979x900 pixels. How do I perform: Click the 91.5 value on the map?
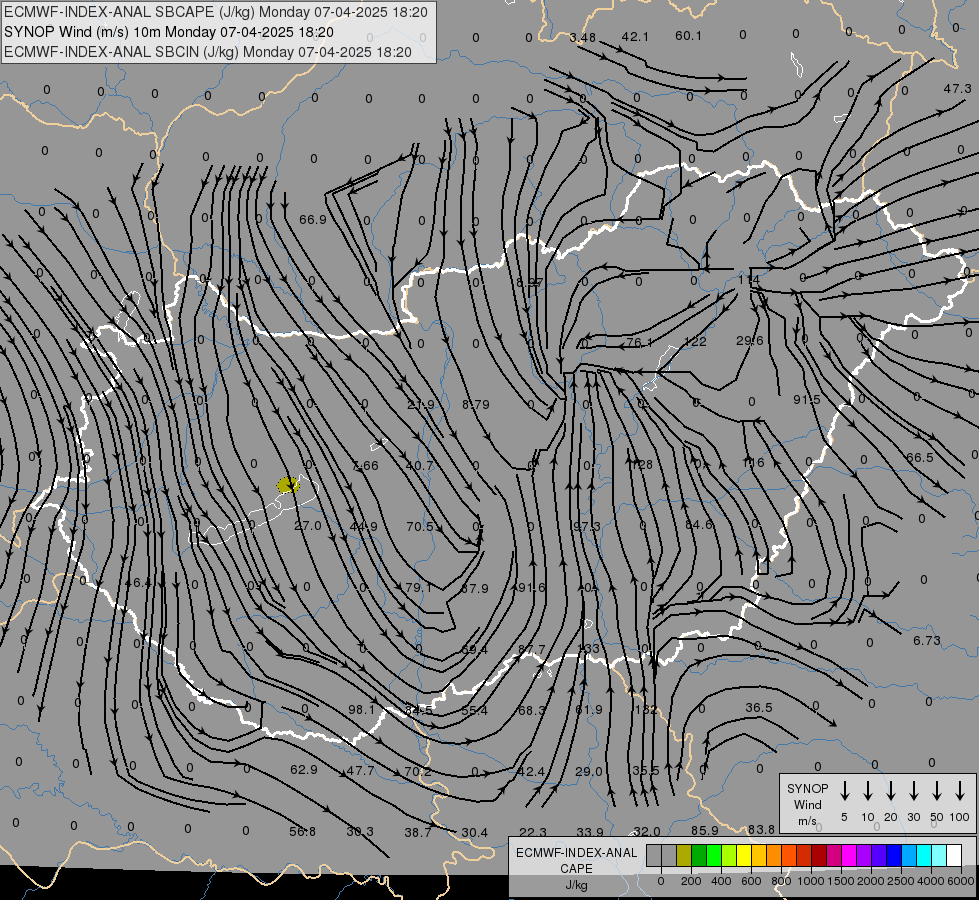tap(807, 399)
